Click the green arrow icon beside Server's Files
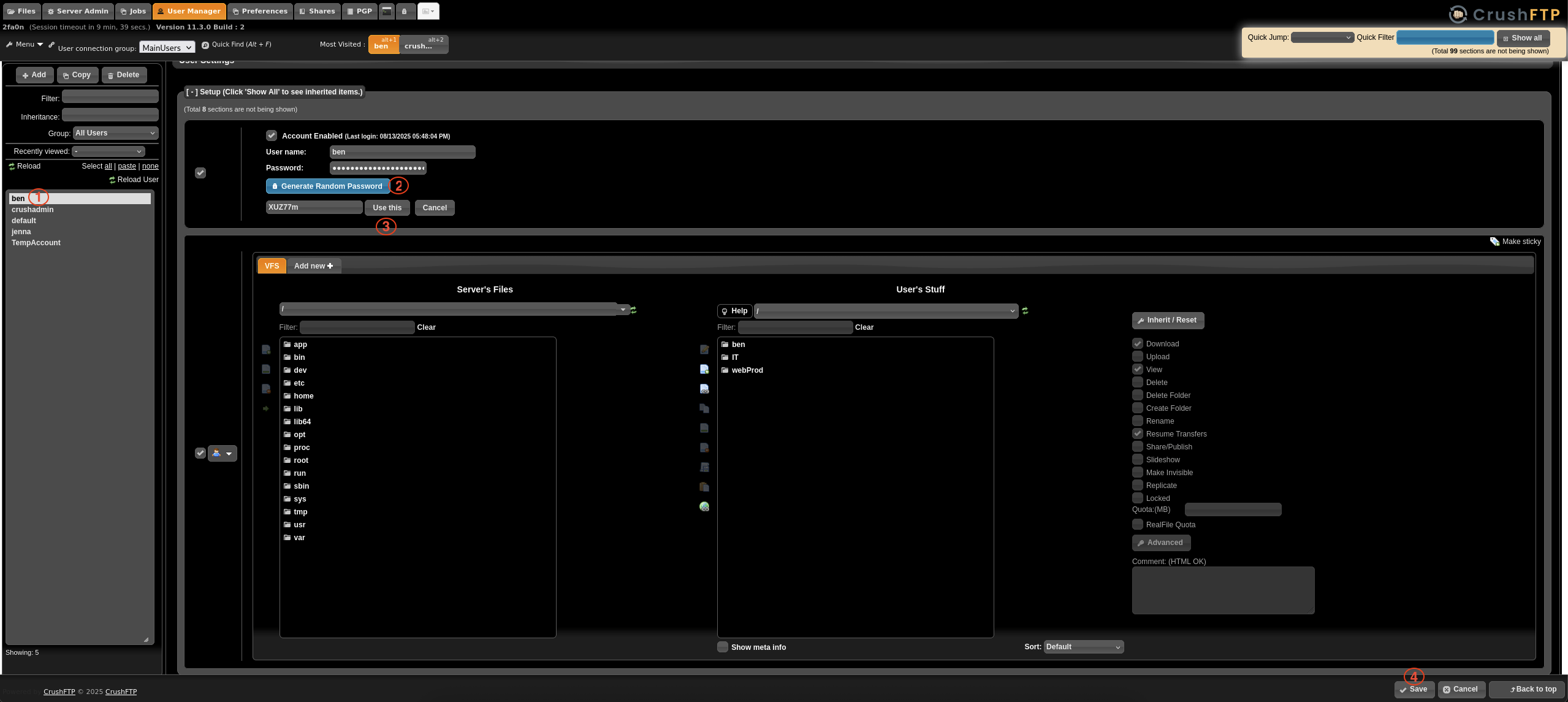The height and width of the screenshot is (702, 1568). click(x=265, y=408)
